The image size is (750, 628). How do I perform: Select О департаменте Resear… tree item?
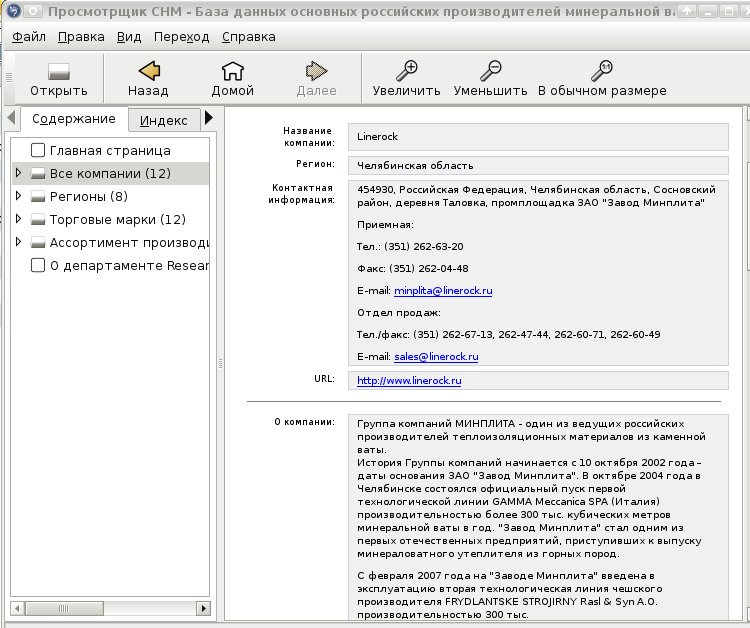coord(129,265)
